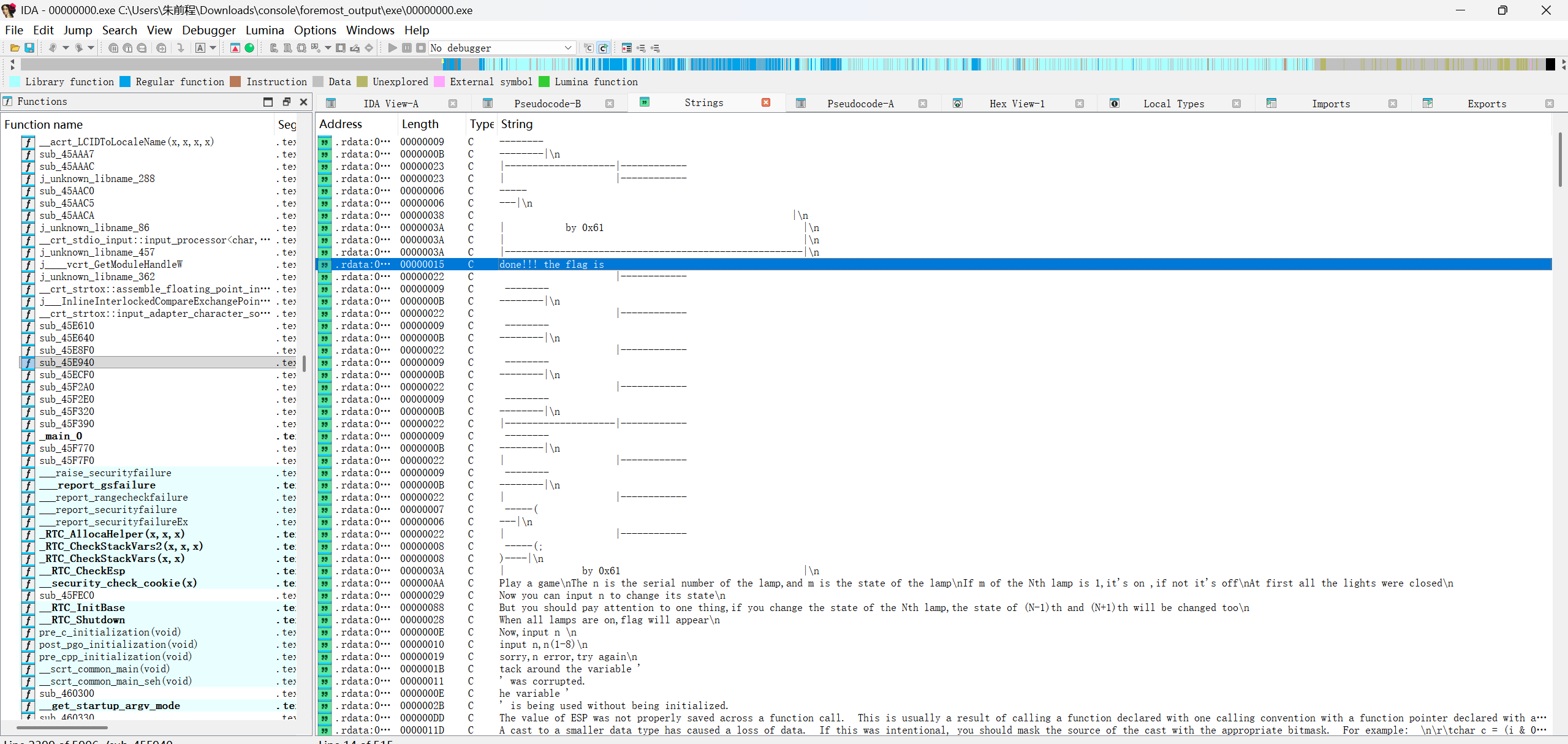This screenshot has width=1568, height=744.
Task: Select the _main_0 function entry
Action: pos(61,436)
